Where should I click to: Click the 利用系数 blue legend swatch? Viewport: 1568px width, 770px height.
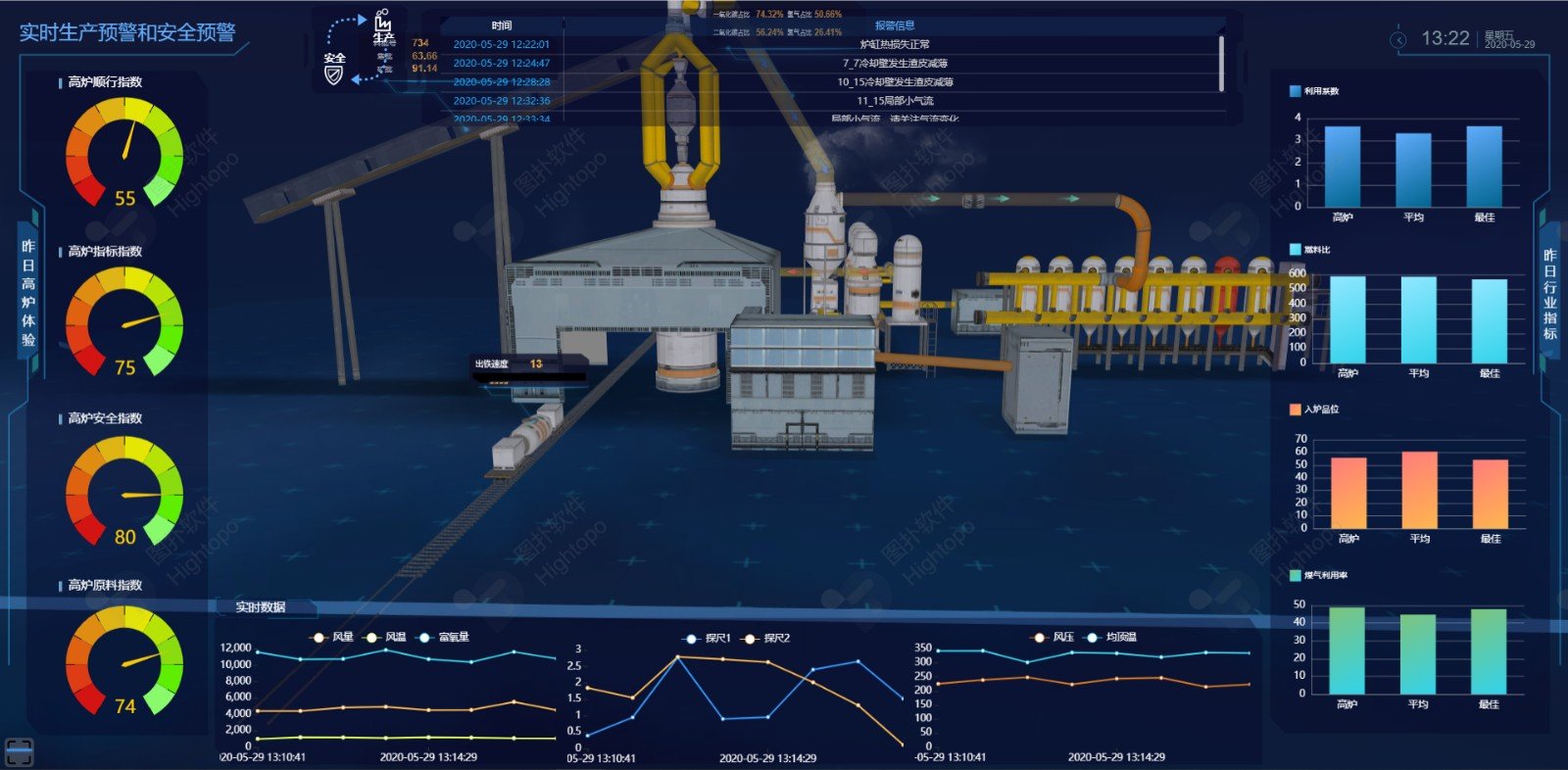(x=1295, y=91)
